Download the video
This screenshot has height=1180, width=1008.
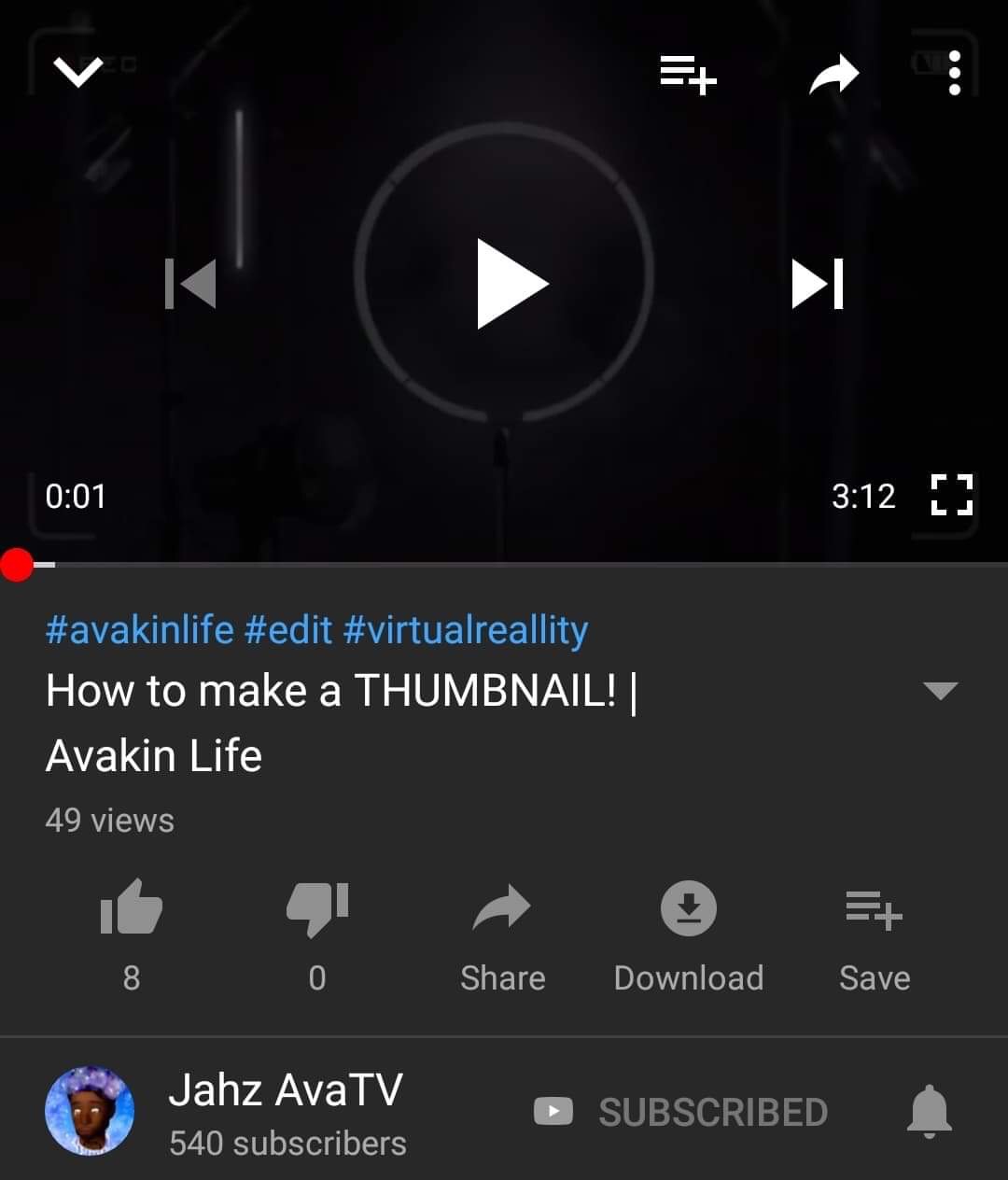(x=689, y=937)
